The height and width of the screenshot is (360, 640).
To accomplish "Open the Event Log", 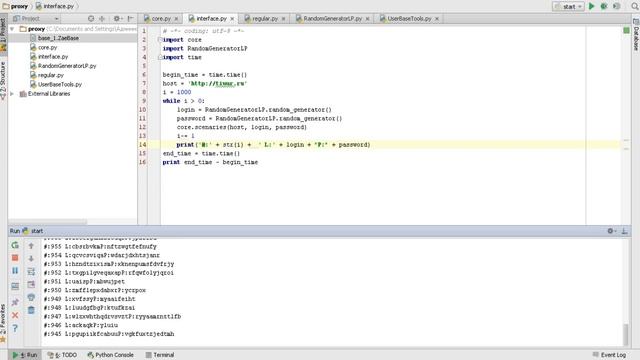I will tap(609, 355).
